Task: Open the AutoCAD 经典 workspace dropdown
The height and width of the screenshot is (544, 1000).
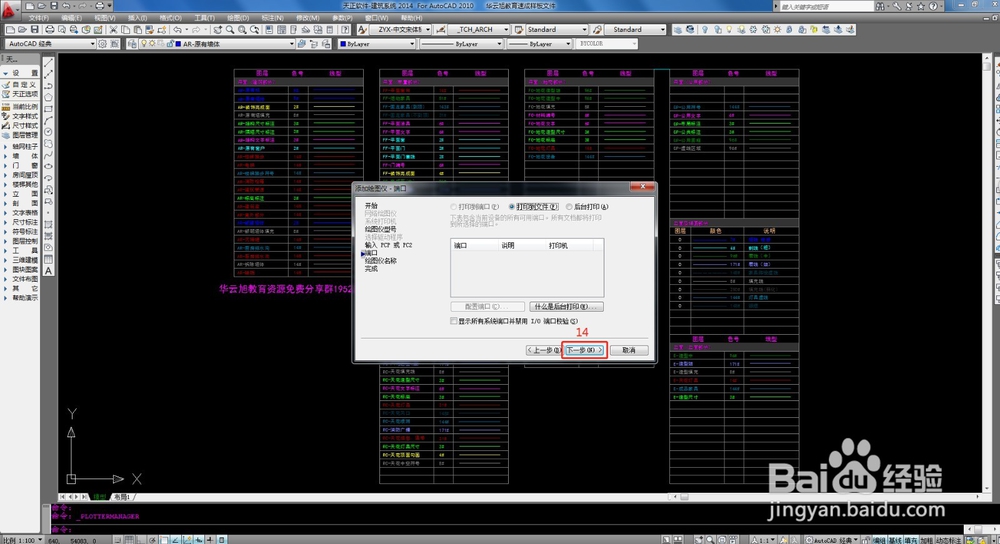Action: pyautogui.click(x=92, y=44)
